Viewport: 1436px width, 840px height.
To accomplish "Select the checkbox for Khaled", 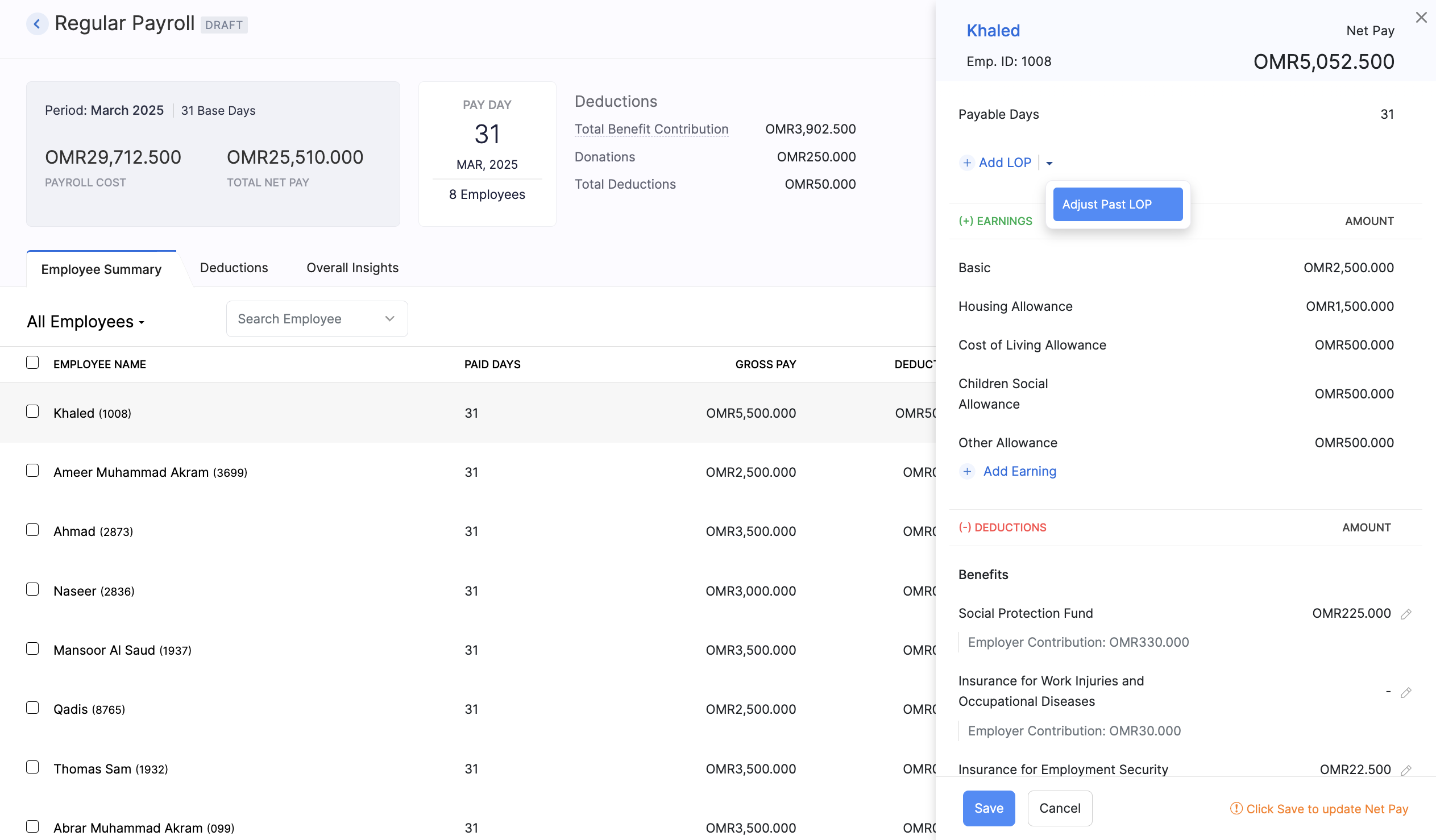I will point(32,411).
